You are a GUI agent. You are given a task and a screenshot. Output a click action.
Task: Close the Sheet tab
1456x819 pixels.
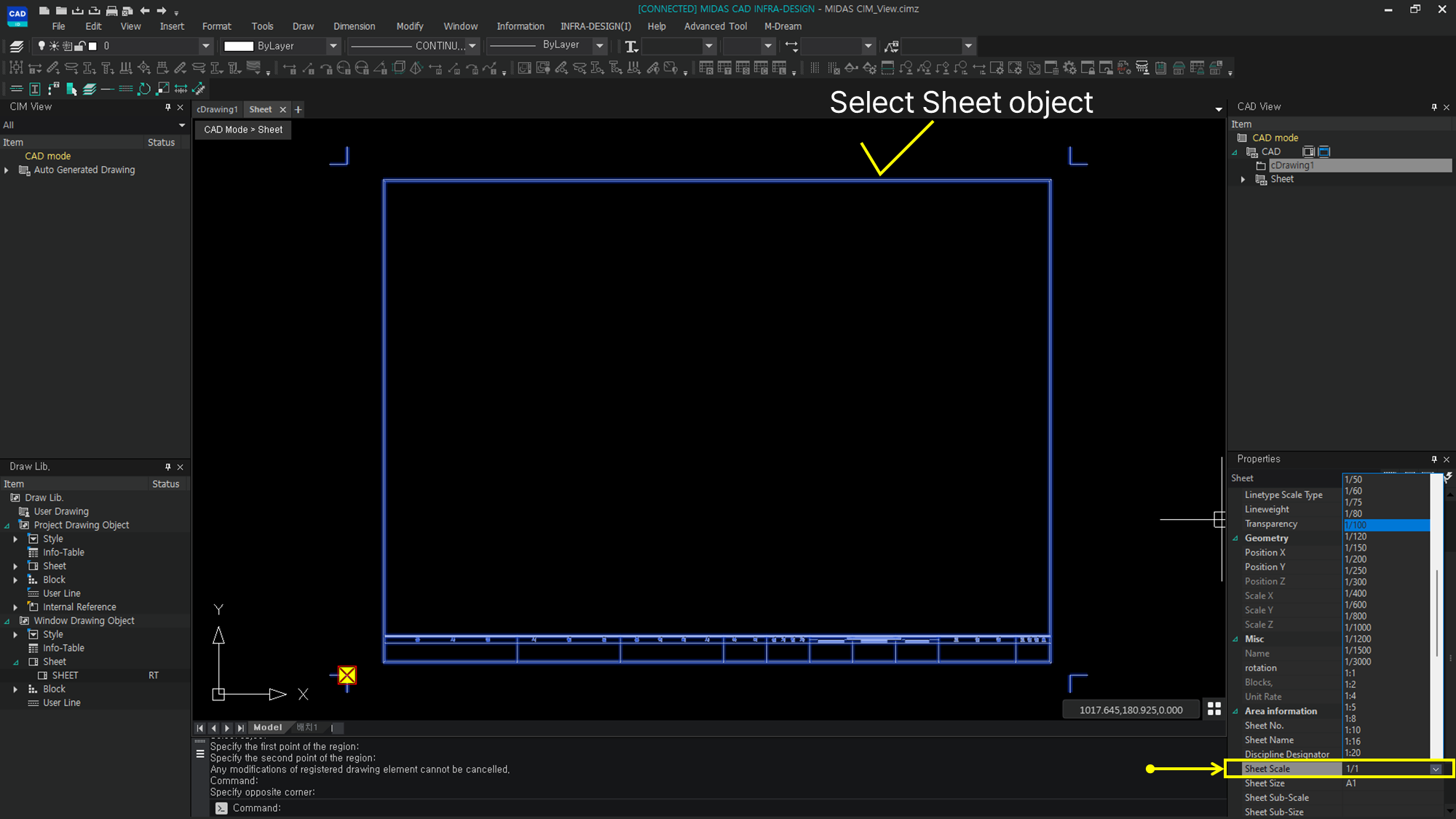(x=282, y=109)
